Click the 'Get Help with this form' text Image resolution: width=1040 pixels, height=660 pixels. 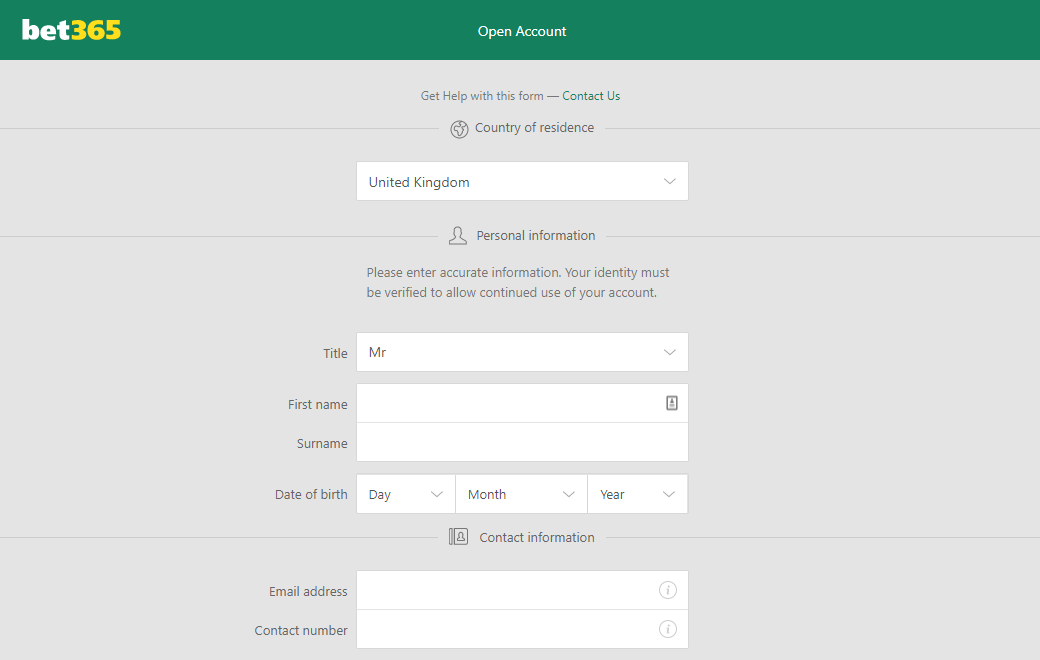[x=482, y=96]
